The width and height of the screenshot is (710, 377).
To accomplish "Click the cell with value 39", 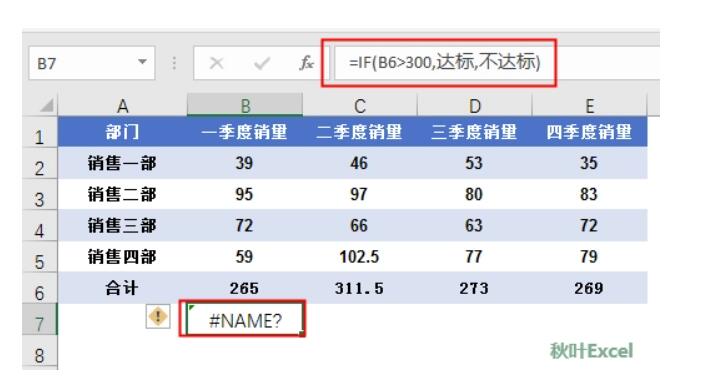I will click(245, 163).
